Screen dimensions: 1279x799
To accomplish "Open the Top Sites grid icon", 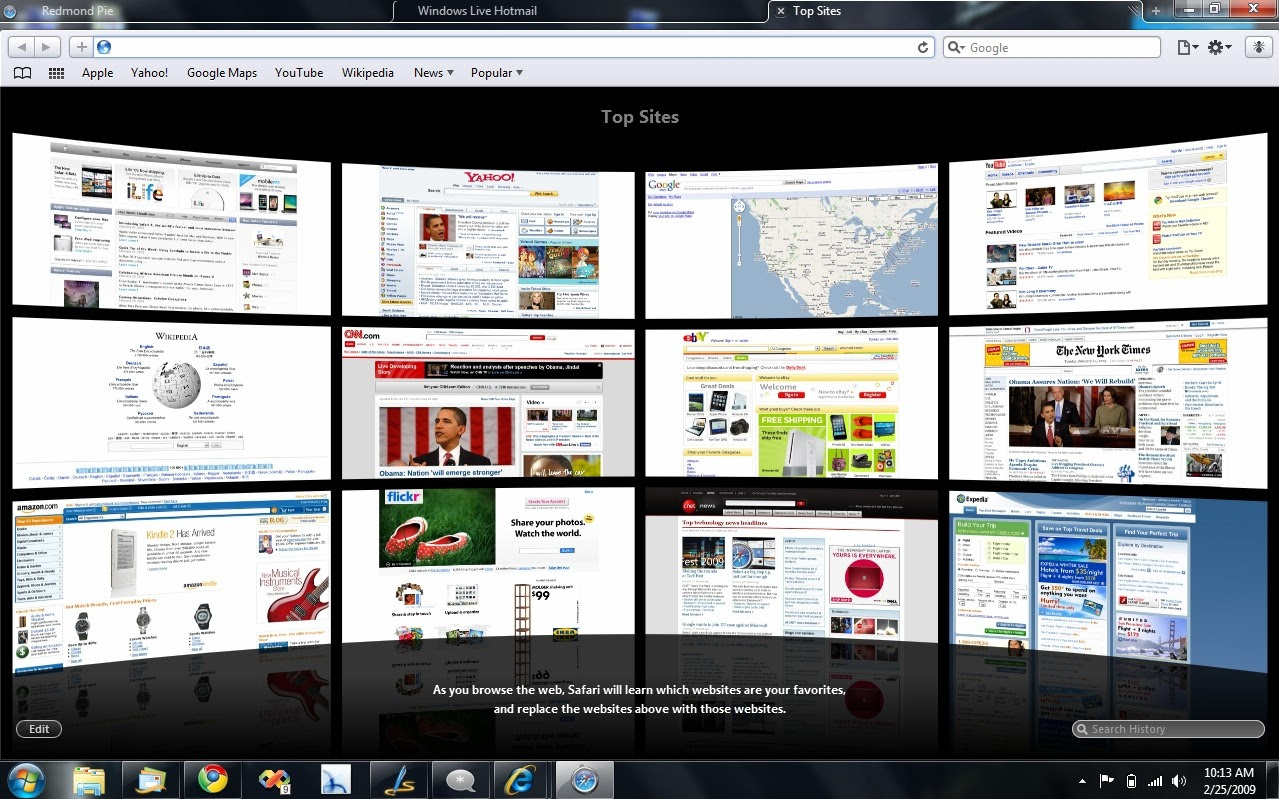I will [56, 73].
